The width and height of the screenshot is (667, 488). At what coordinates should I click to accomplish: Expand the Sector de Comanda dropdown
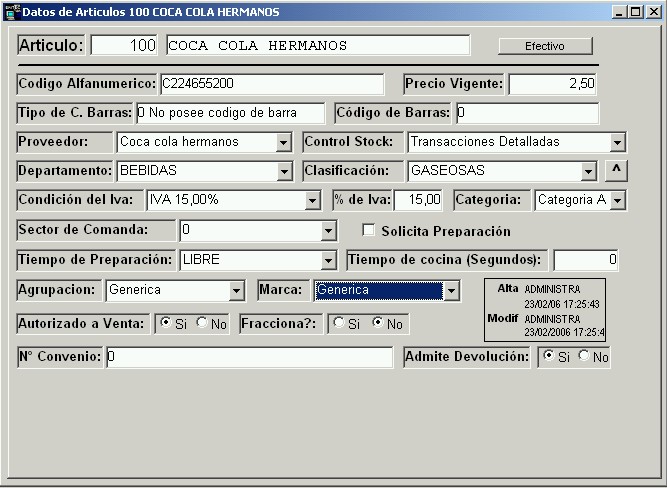[x=328, y=231]
